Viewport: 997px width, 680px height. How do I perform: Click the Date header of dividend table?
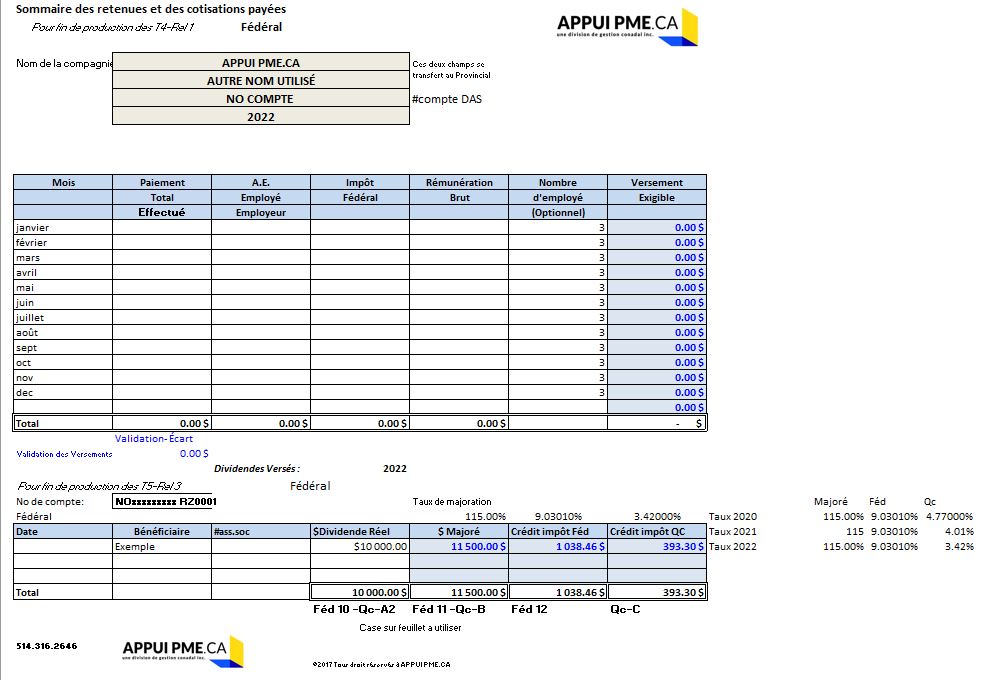[x=63, y=531]
